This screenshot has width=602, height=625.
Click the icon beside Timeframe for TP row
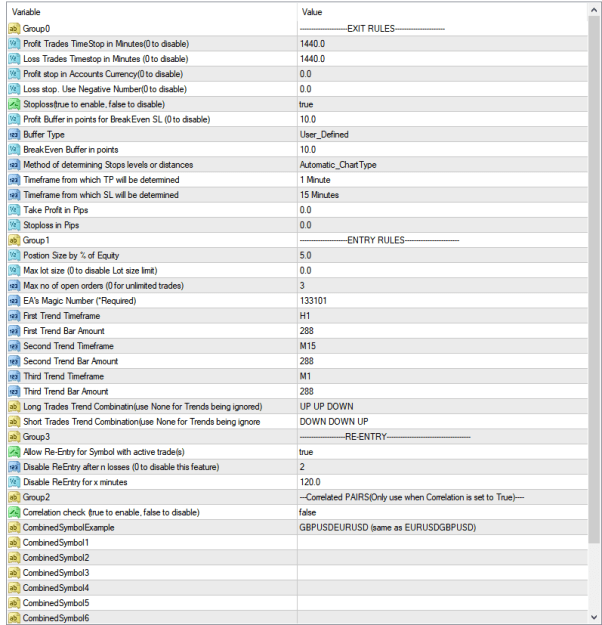14,180
